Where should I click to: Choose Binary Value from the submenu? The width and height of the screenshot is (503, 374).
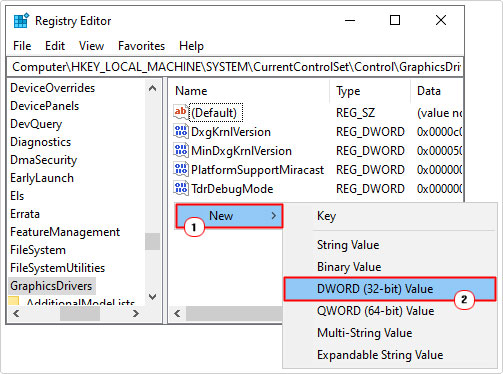[x=349, y=267]
